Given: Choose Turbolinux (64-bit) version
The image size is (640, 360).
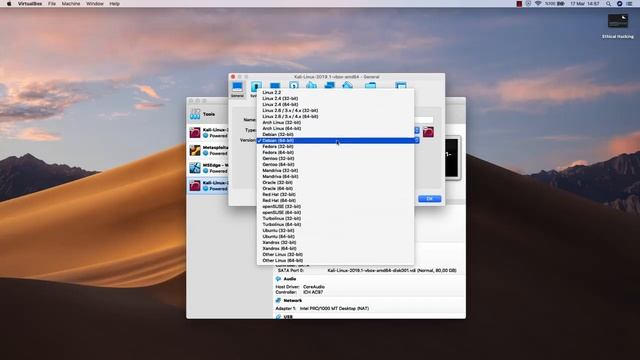Looking at the screenshot, I should point(336,224).
